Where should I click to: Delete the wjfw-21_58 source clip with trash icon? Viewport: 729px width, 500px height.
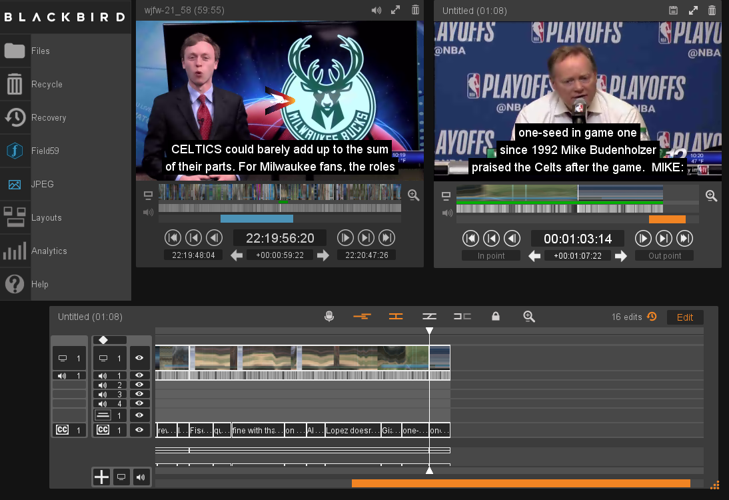[415, 10]
